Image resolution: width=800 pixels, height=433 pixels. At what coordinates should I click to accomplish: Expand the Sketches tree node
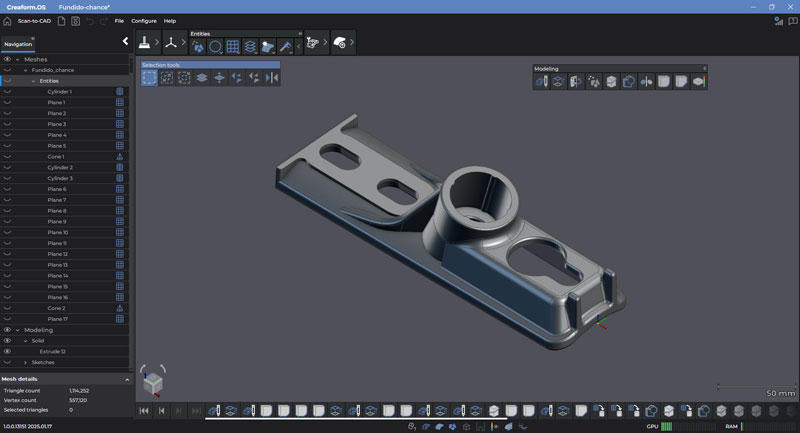25,362
